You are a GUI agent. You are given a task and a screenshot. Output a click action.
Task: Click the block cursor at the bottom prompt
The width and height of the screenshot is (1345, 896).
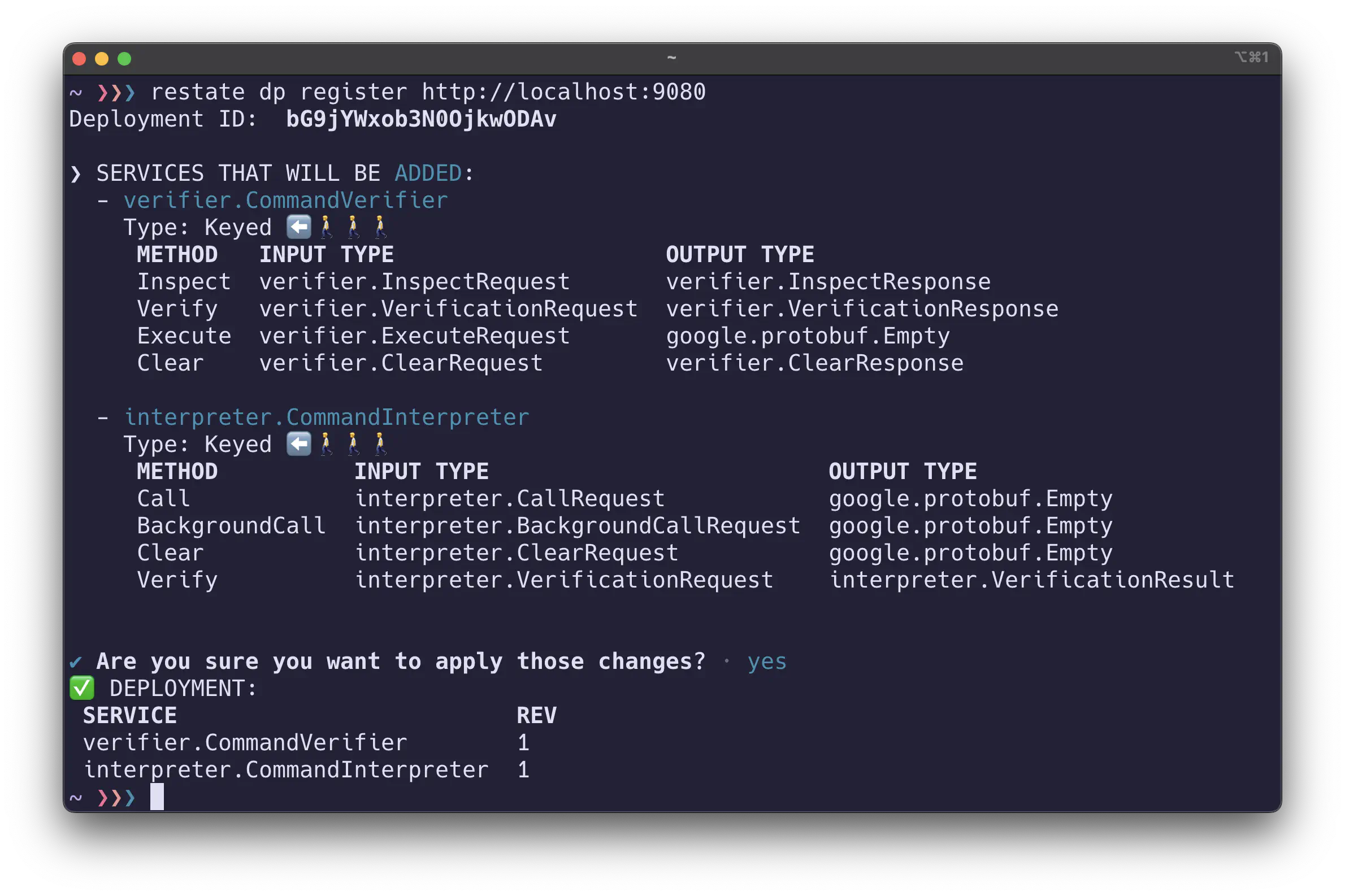[157, 798]
